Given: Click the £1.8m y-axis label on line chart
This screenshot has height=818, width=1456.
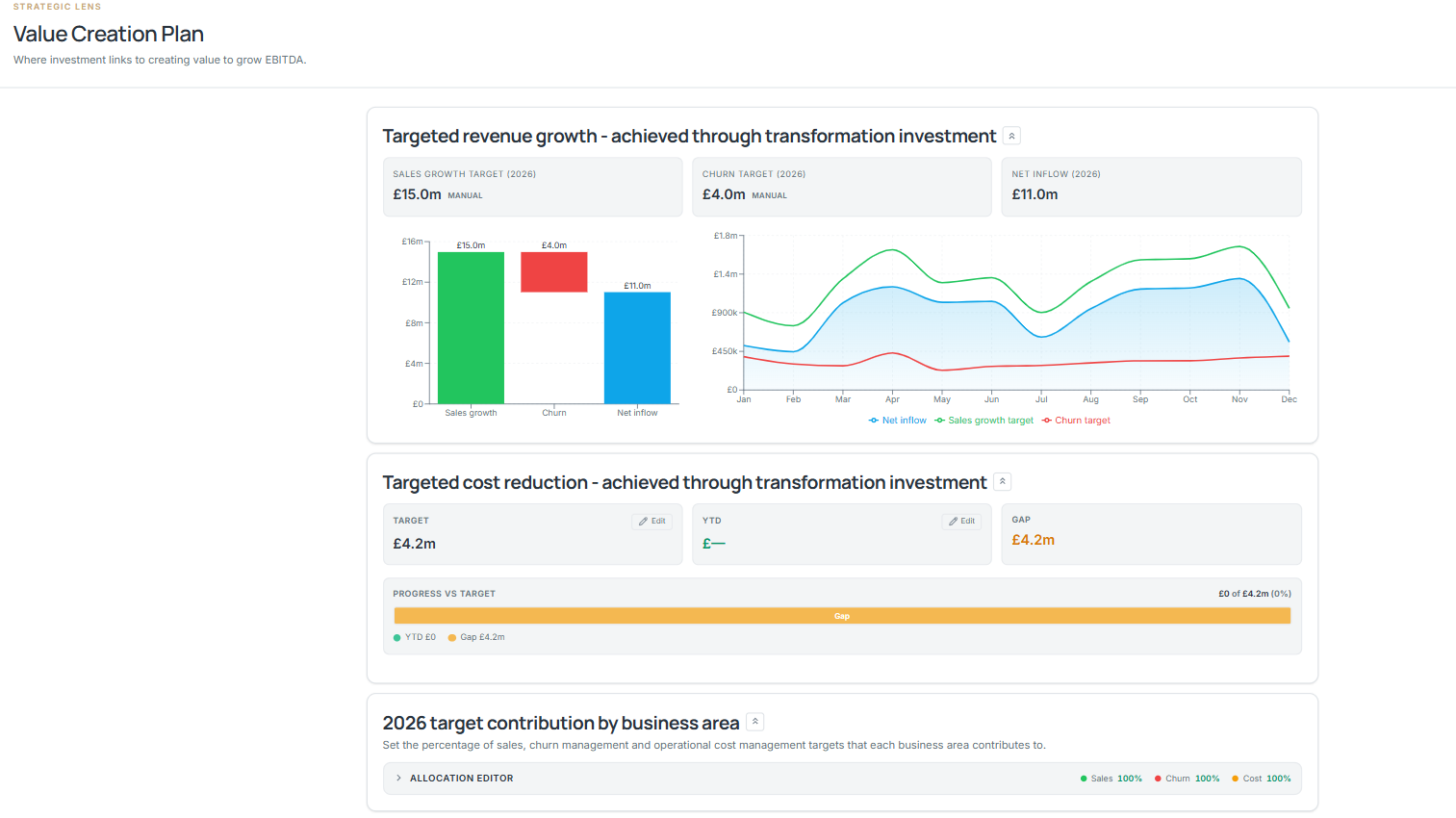Looking at the screenshot, I should click(725, 236).
